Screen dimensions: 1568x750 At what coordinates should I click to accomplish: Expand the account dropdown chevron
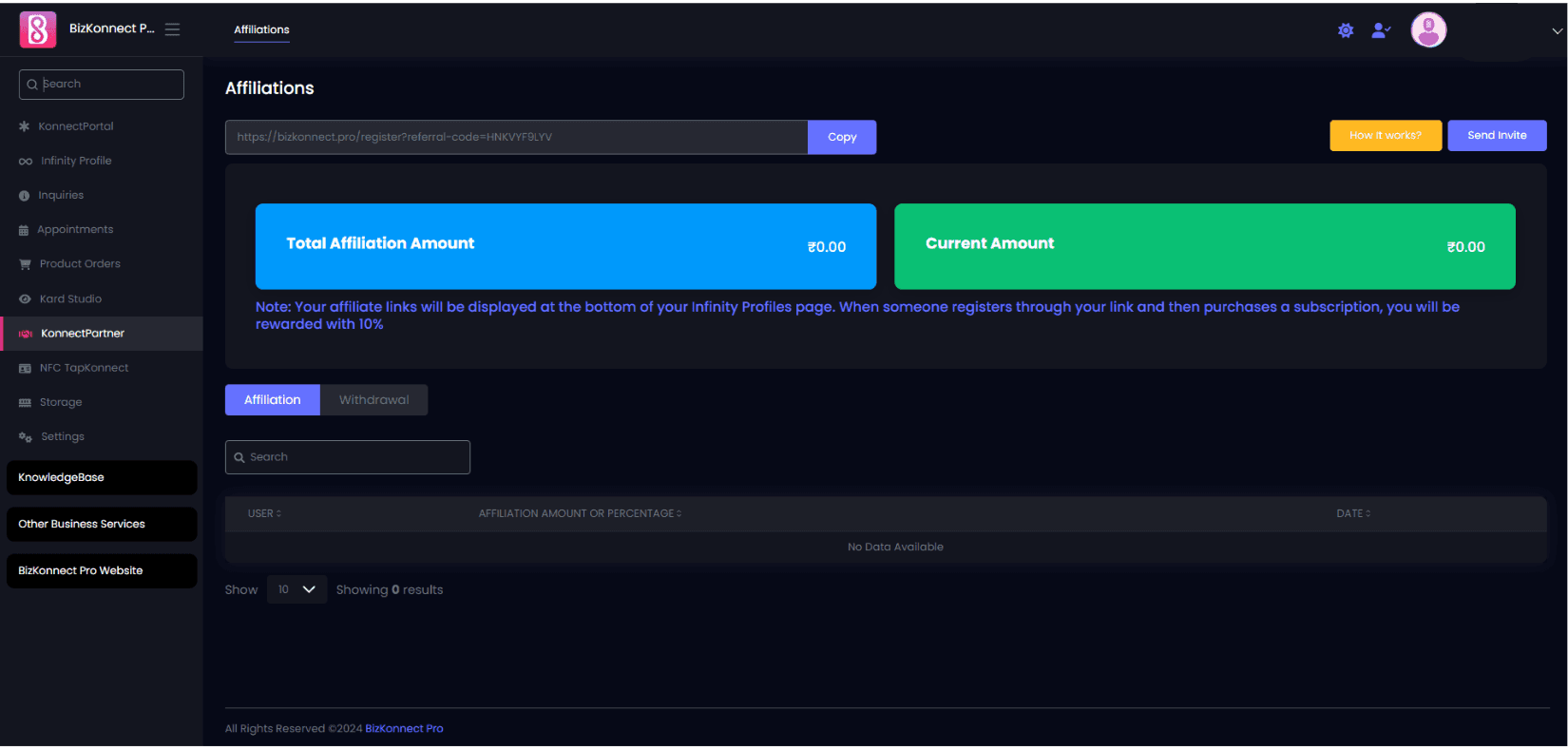tap(1557, 31)
